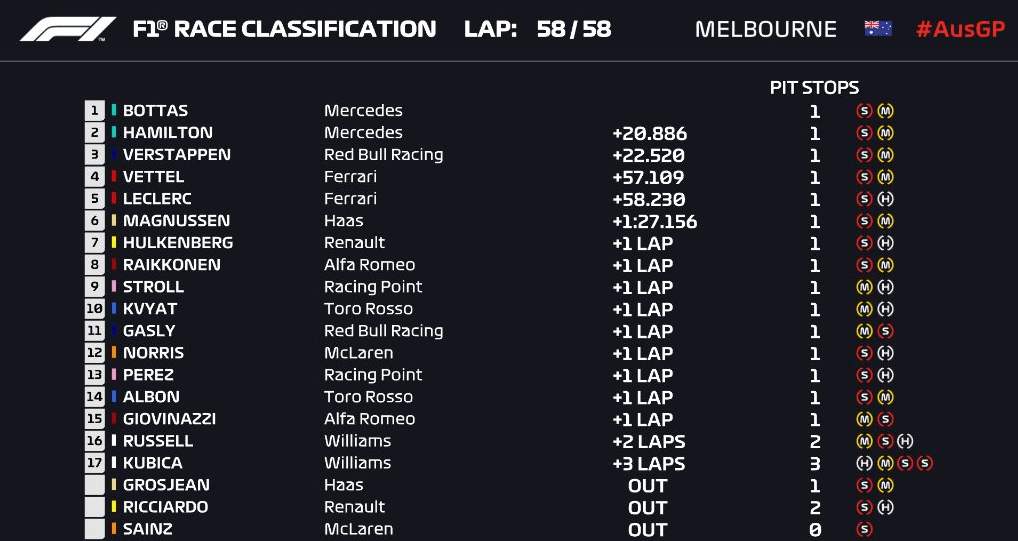This screenshot has width=1018, height=541.
Task: Select the HAMILTON driver name
Action: pos(168,132)
